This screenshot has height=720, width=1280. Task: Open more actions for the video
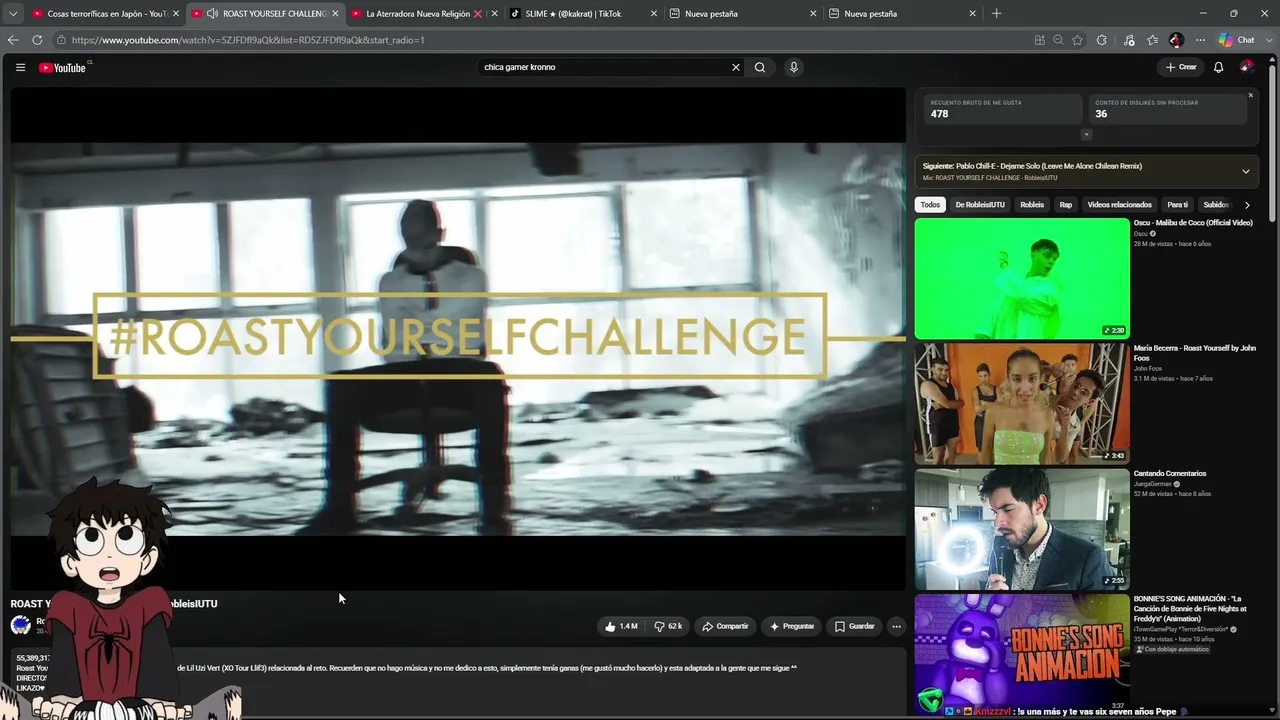tap(896, 626)
